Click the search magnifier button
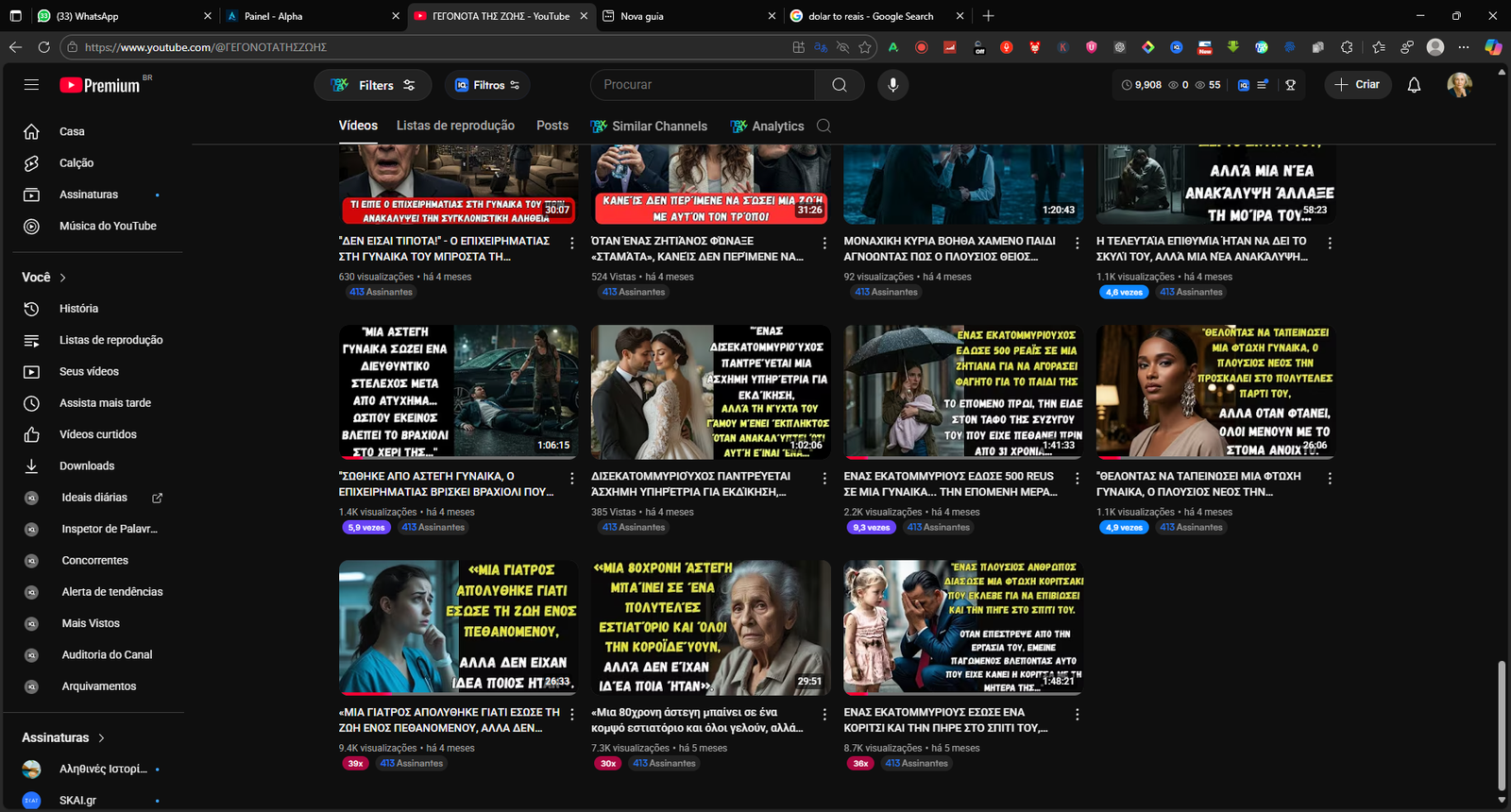 point(839,85)
